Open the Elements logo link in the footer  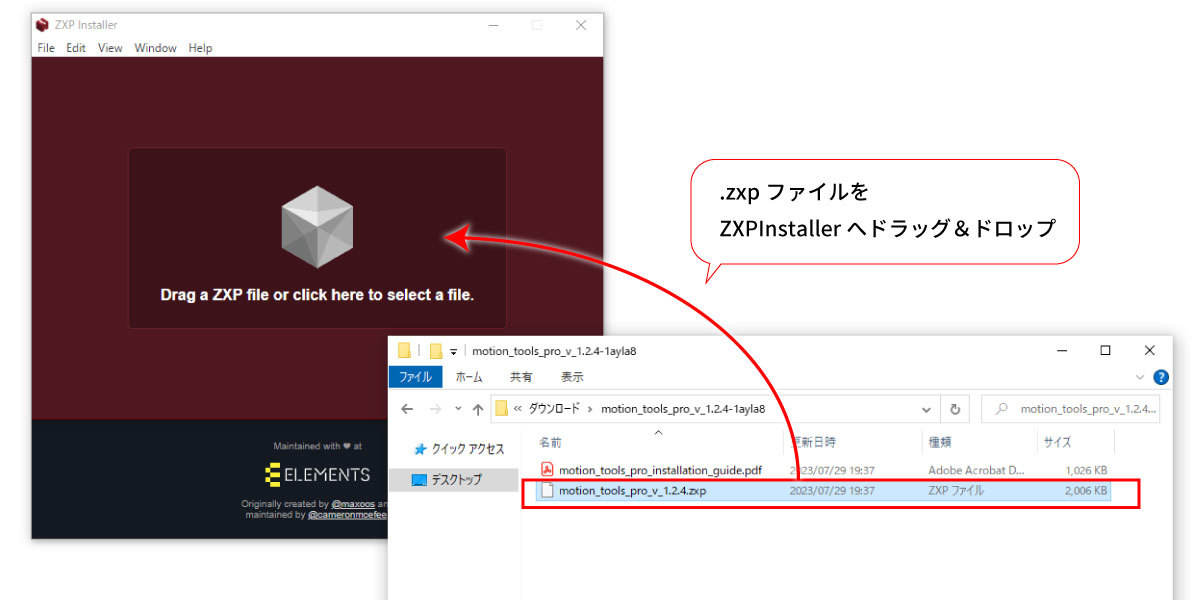coord(317,475)
